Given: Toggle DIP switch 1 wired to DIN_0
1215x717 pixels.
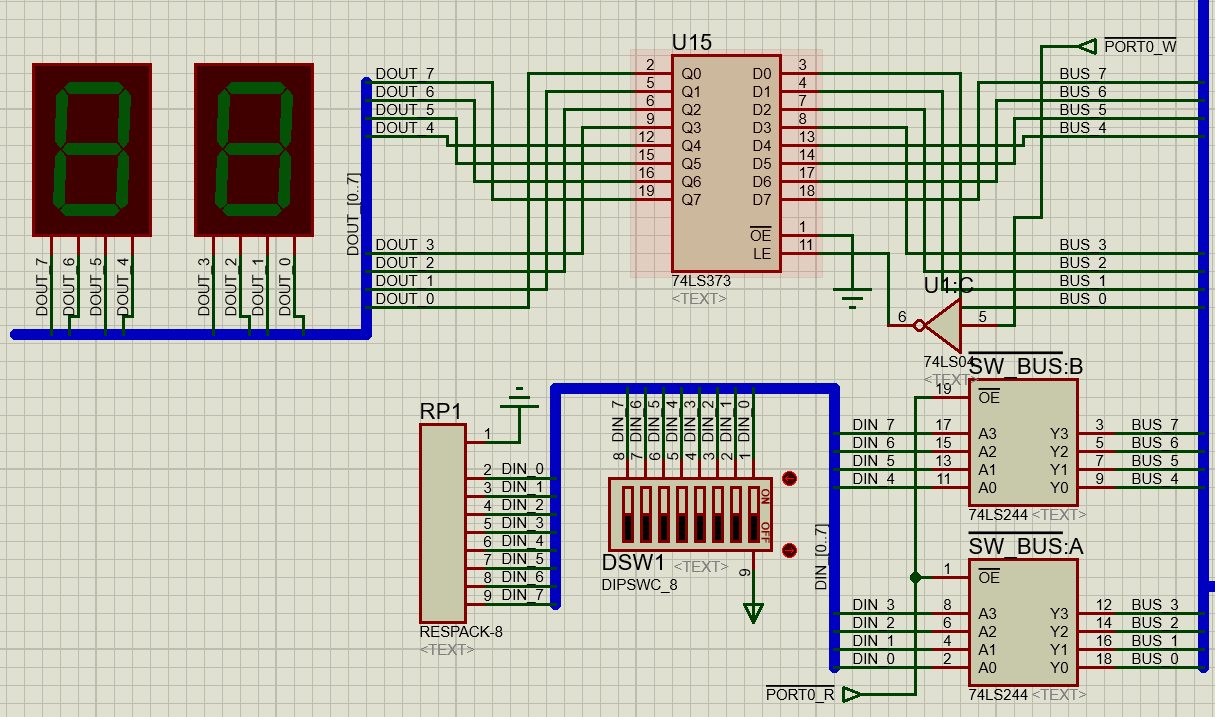Looking at the screenshot, I should coord(753,513).
